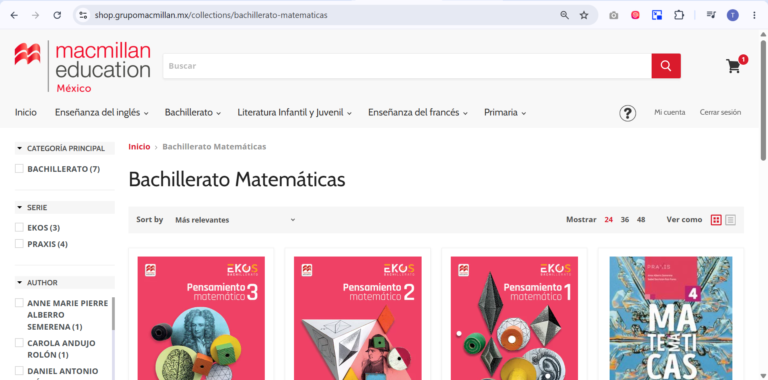Show 48 products per page
This screenshot has height=380, width=768.
641,220
